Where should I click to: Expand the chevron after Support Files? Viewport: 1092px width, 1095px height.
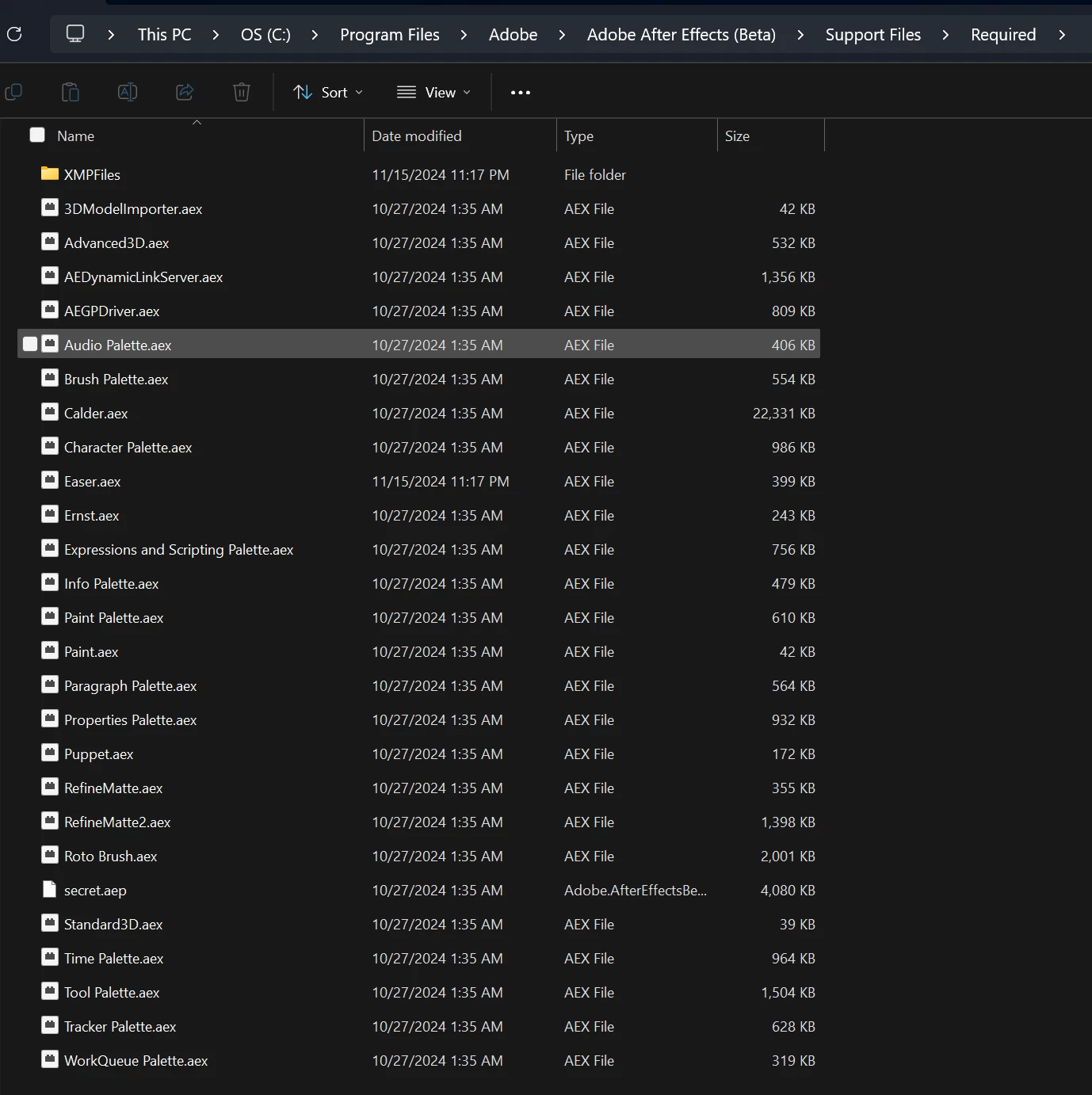click(945, 35)
